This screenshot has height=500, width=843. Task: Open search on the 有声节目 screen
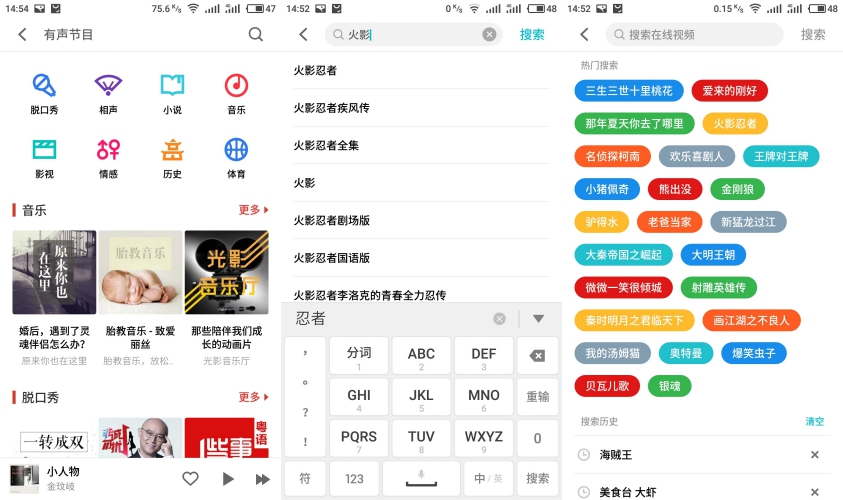coord(256,35)
